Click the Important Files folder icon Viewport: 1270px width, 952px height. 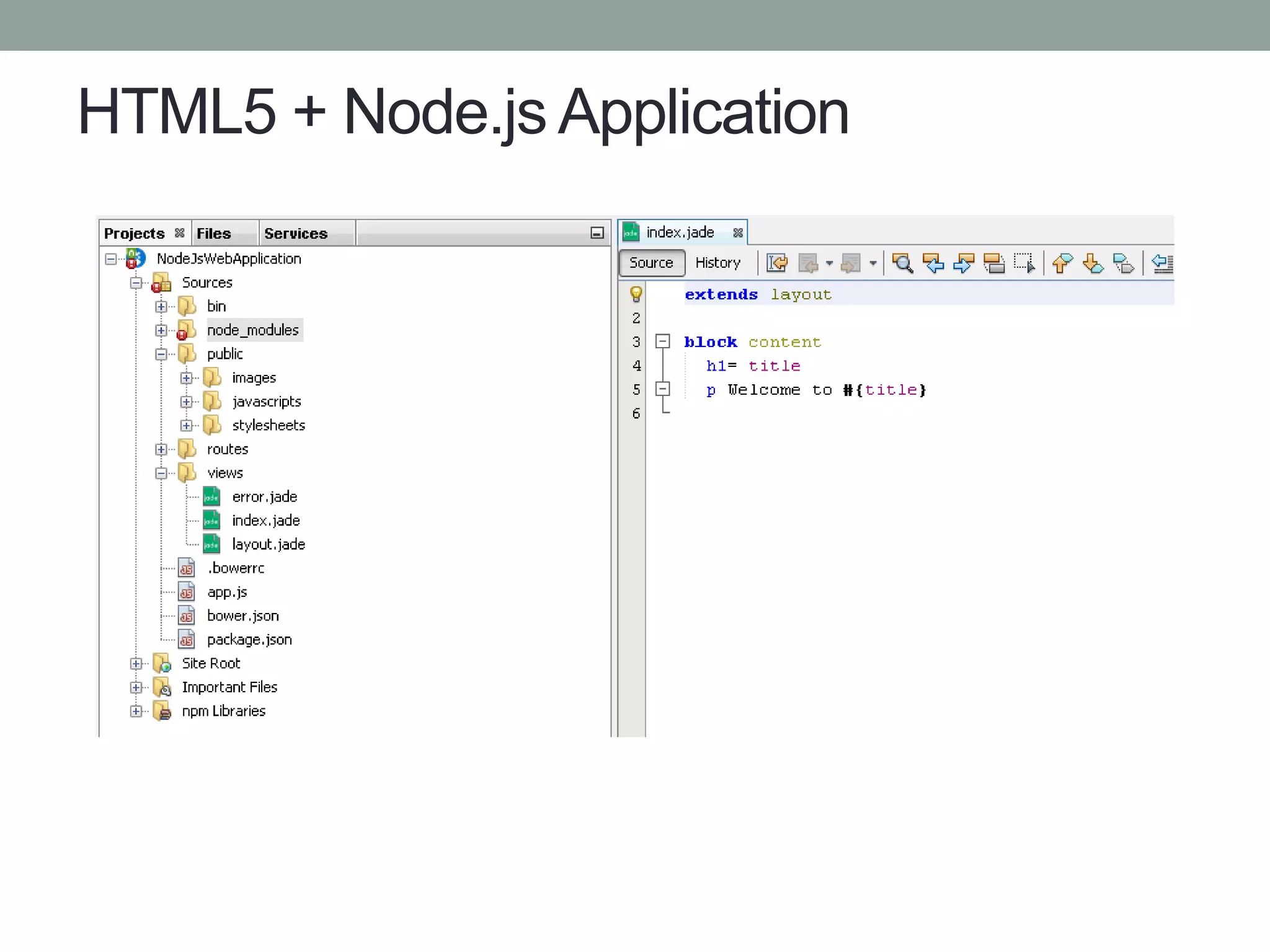click(162, 687)
